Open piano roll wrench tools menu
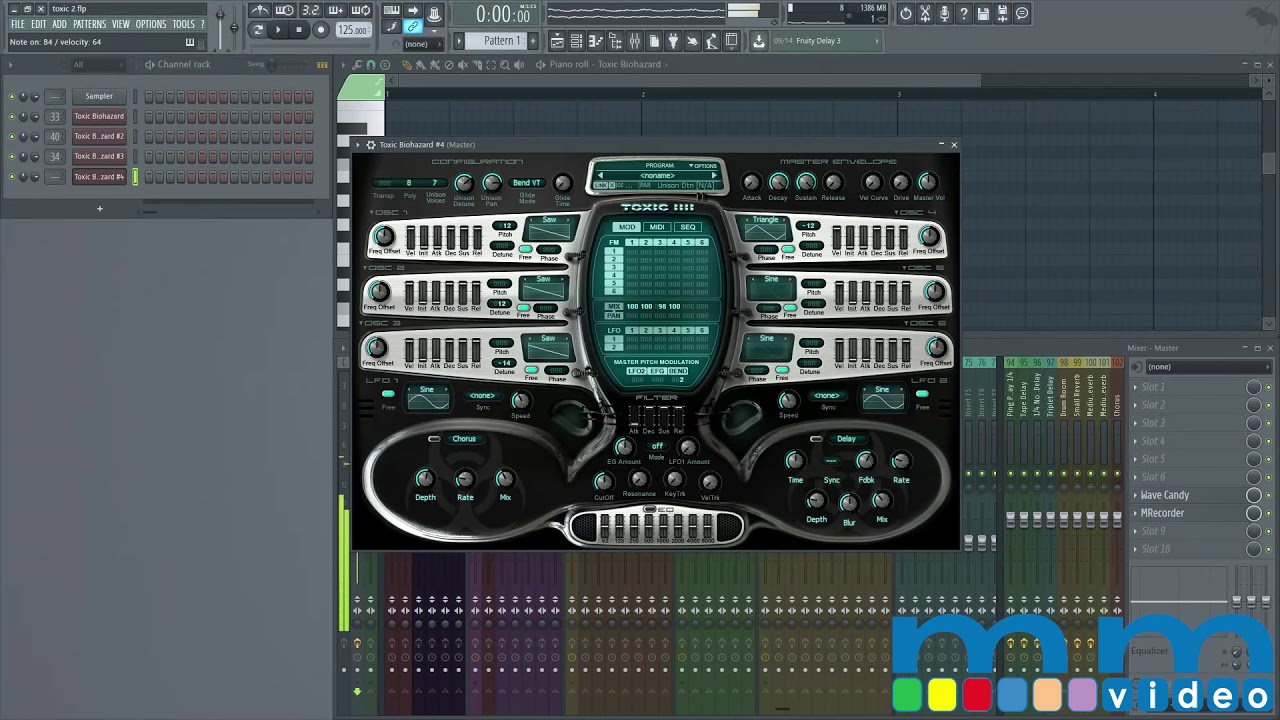The image size is (1280, 720). pyautogui.click(x=358, y=64)
